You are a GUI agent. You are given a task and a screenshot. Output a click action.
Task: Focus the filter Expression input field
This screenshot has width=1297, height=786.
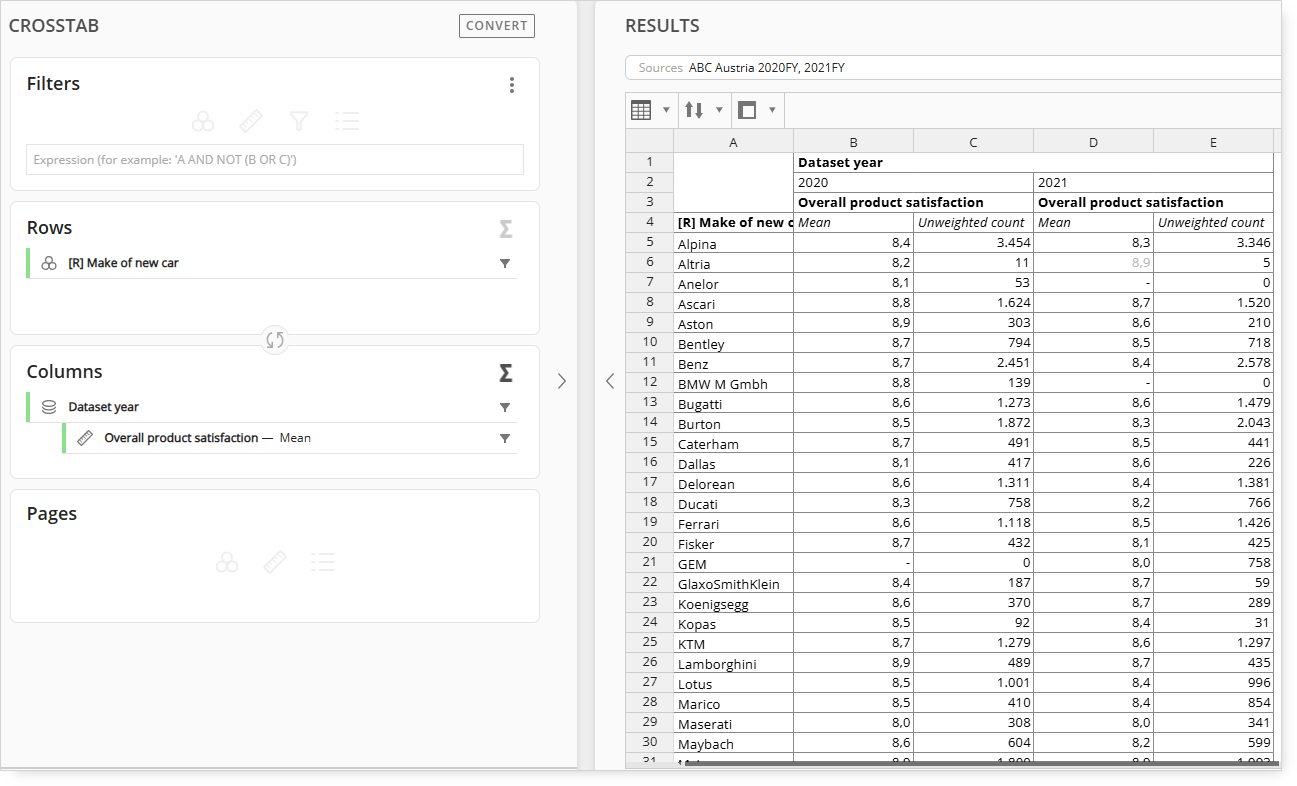coord(274,160)
